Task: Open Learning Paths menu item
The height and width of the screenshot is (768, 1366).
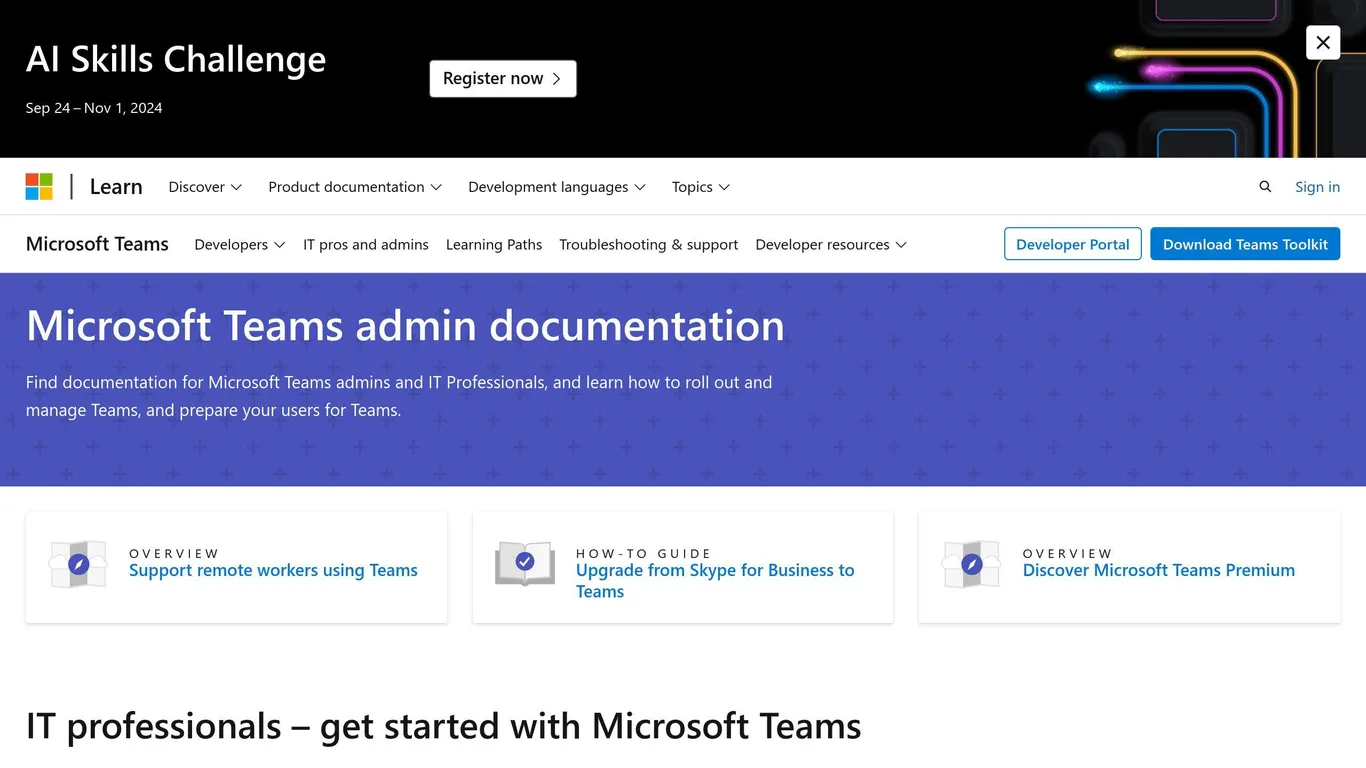Action: (x=494, y=244)
